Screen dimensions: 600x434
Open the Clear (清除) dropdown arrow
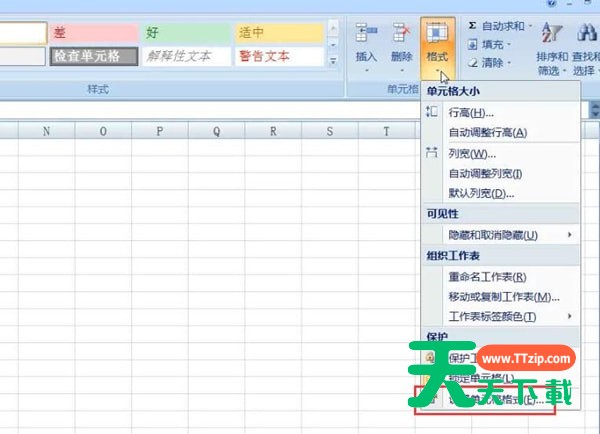509,63
